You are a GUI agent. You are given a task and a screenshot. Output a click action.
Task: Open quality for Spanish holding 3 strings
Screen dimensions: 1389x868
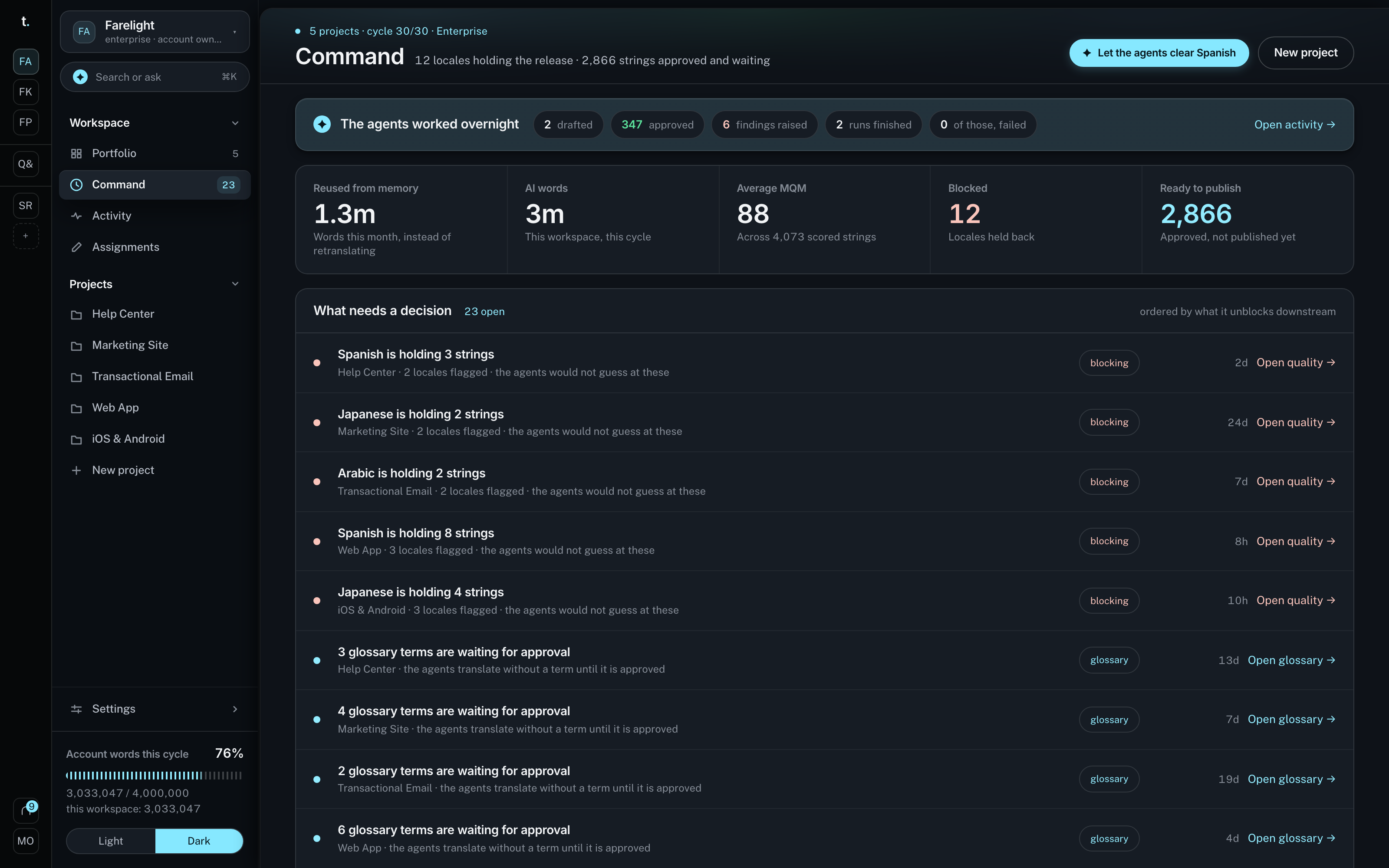click(1295, 363)
